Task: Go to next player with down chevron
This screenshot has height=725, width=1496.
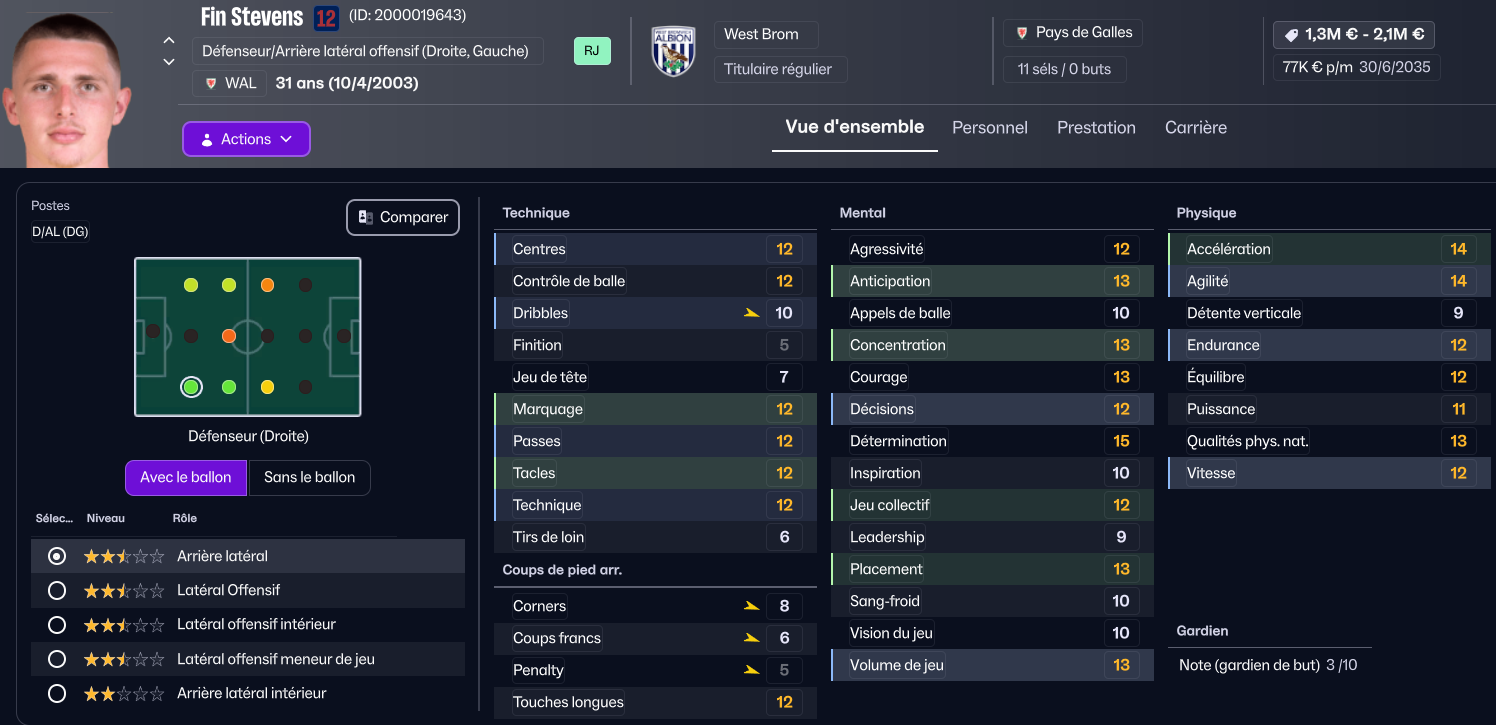Action: [x=169, y=62]
